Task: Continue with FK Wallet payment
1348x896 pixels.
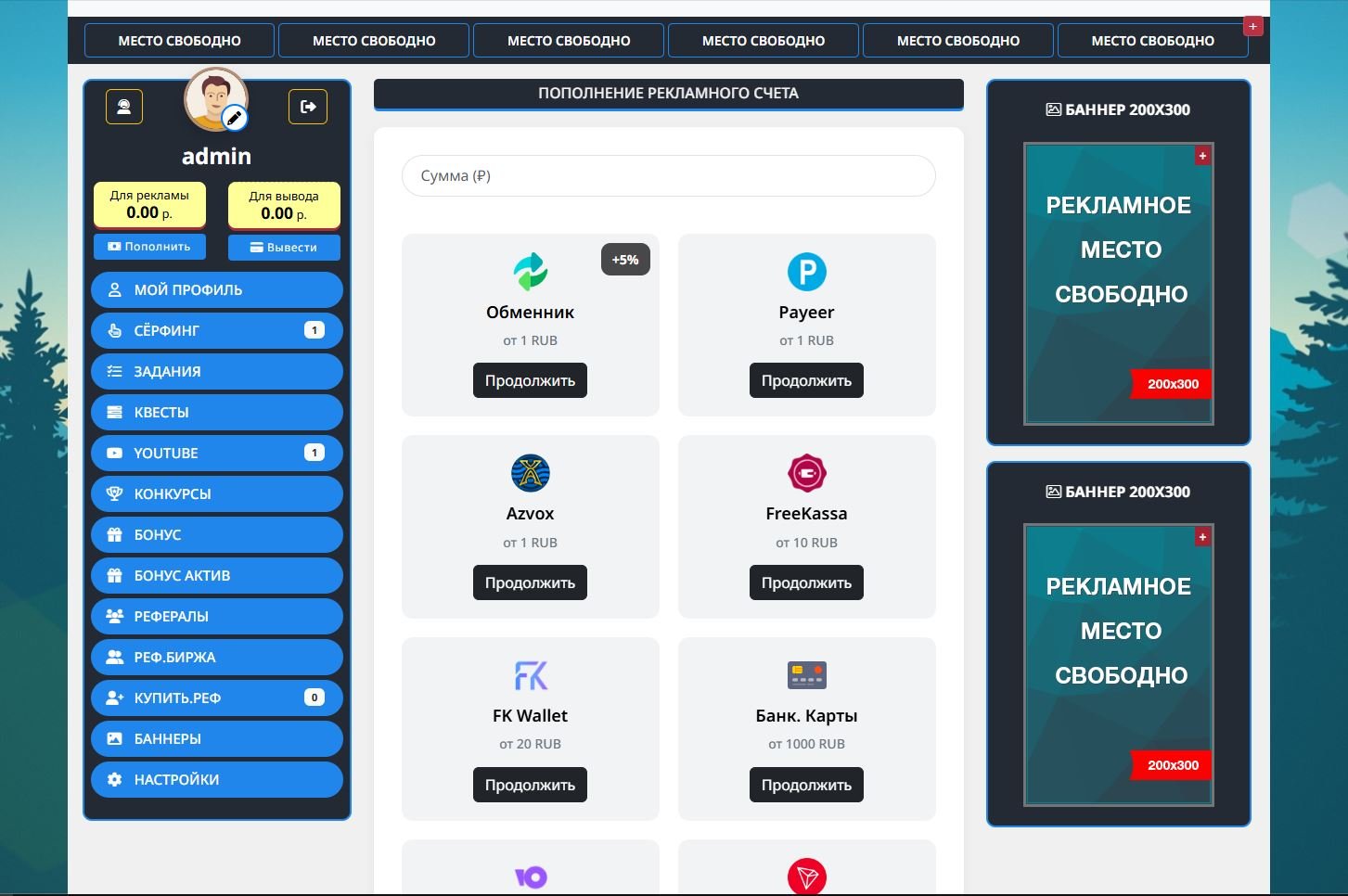Action: (x=530, y=785)
